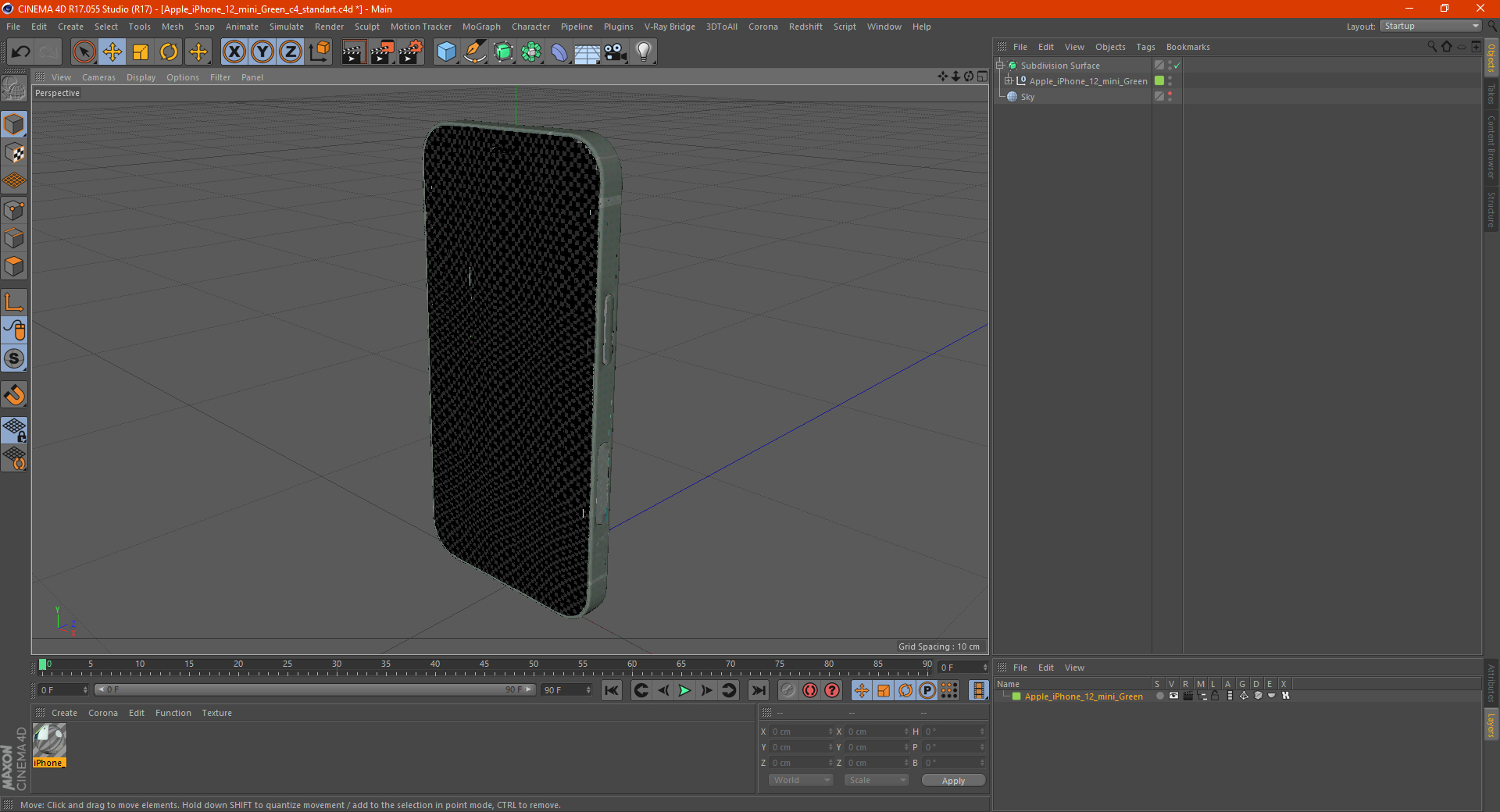Viewport: 1500px width, 812px height.
Task: Open the vertical Content Browser tab
Action: [x=1491, y=147]
